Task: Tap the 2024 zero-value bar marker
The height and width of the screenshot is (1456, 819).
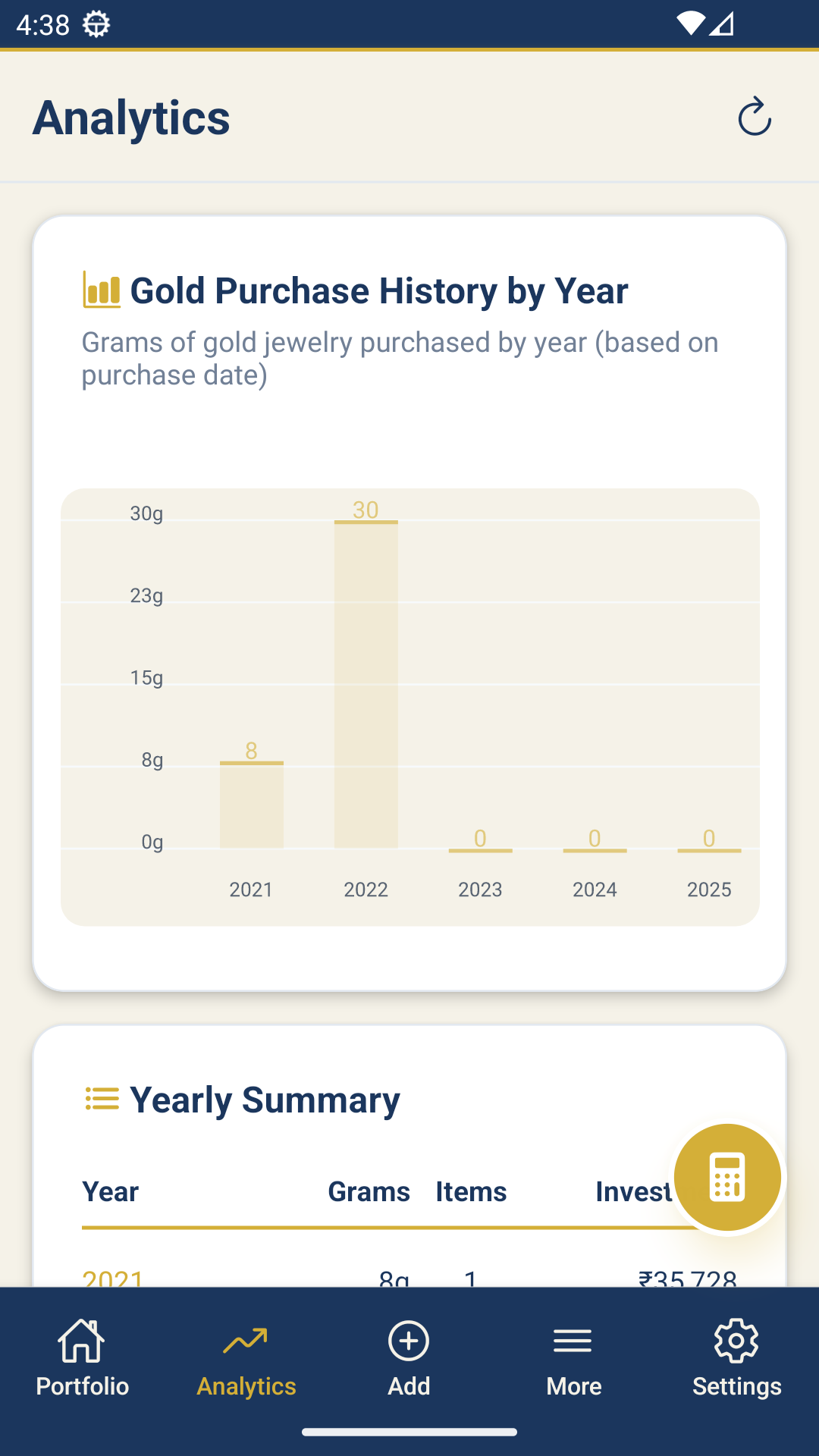Action: [595, 849]
